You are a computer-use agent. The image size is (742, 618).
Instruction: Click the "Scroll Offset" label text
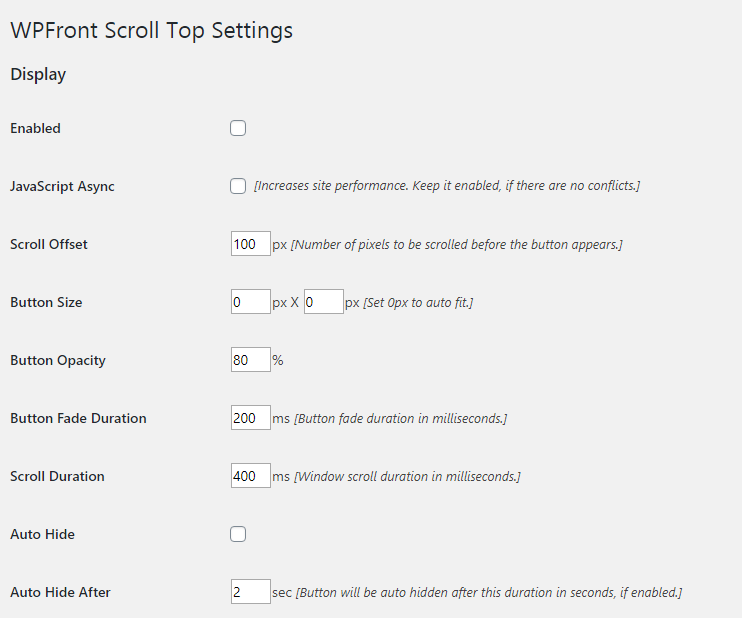49,244
